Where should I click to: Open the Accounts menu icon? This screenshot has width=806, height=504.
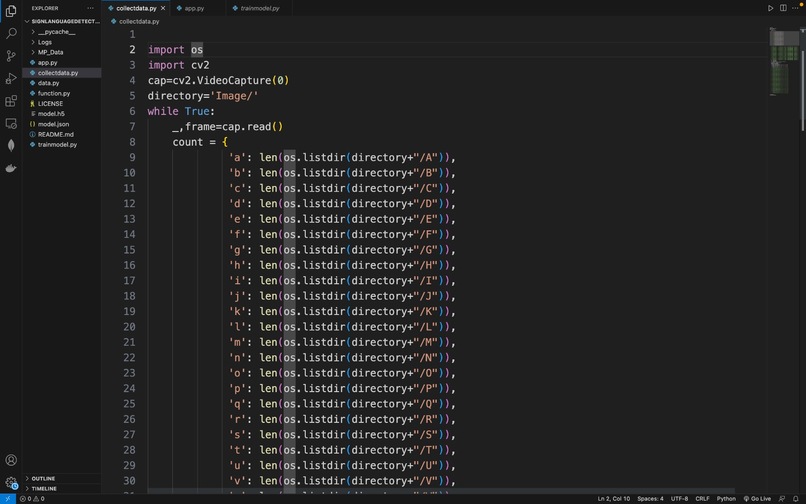pyautogui.click(x=11, y=460)
